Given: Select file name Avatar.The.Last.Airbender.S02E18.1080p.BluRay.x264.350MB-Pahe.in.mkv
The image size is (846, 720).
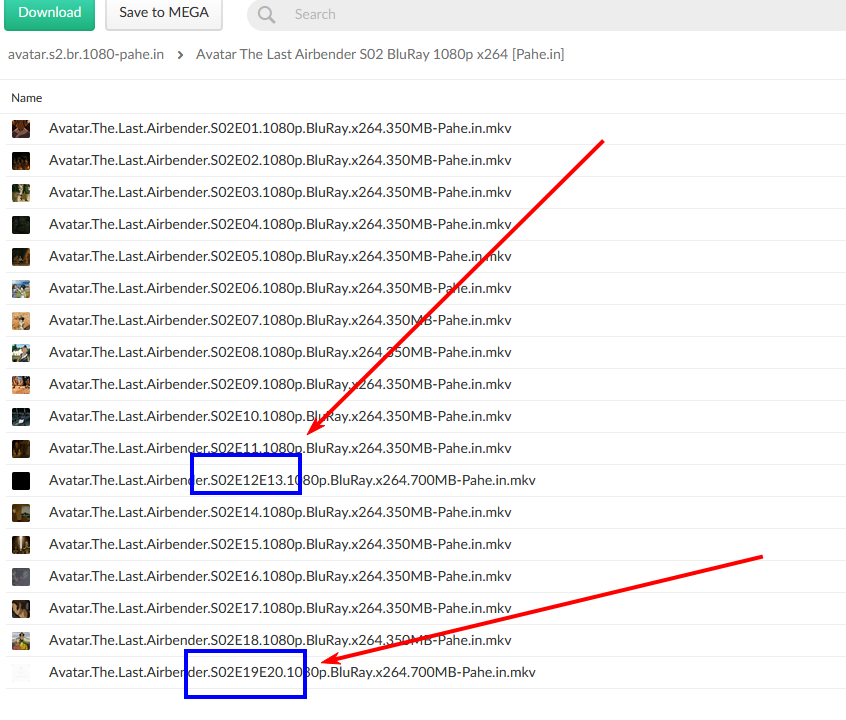Looking at the screenshot, I should coord(280,640).
